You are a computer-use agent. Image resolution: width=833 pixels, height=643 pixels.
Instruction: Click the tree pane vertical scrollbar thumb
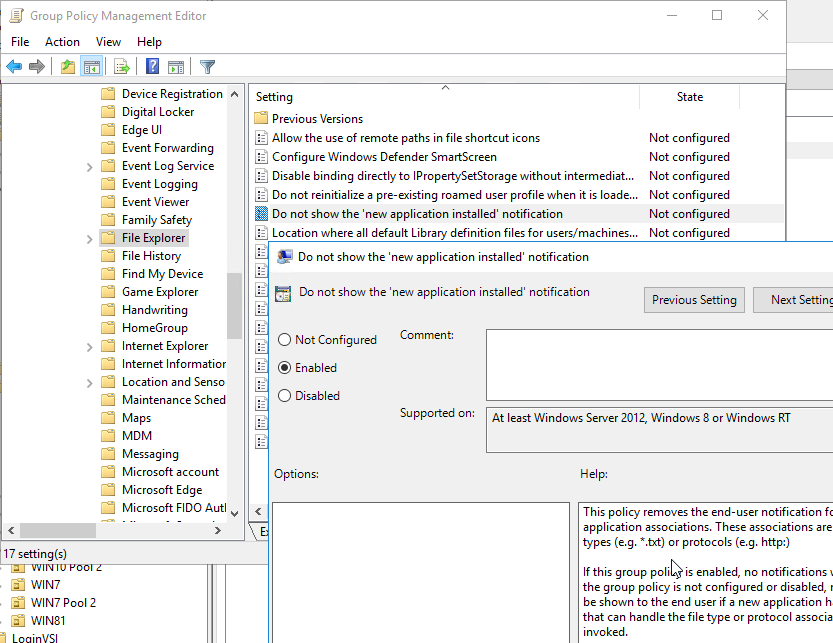click(x=234, y=306)
